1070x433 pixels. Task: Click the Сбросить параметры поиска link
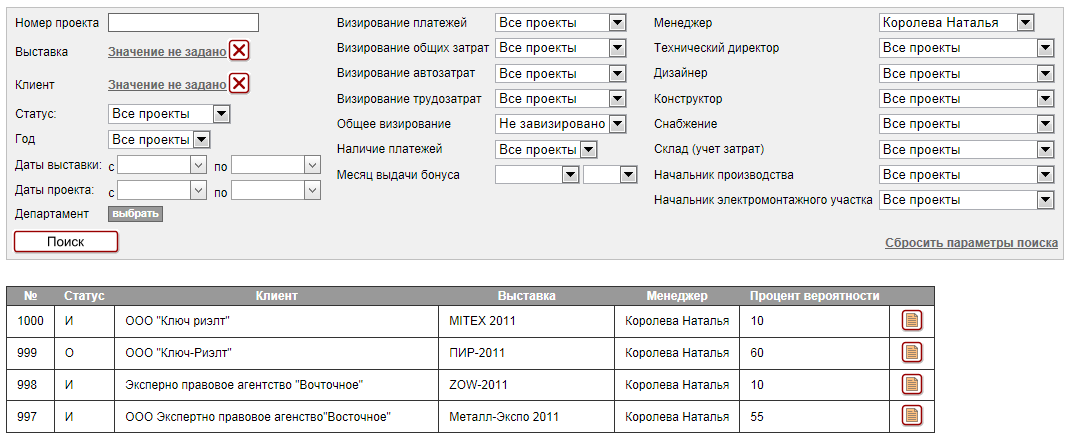pos(971,243)
